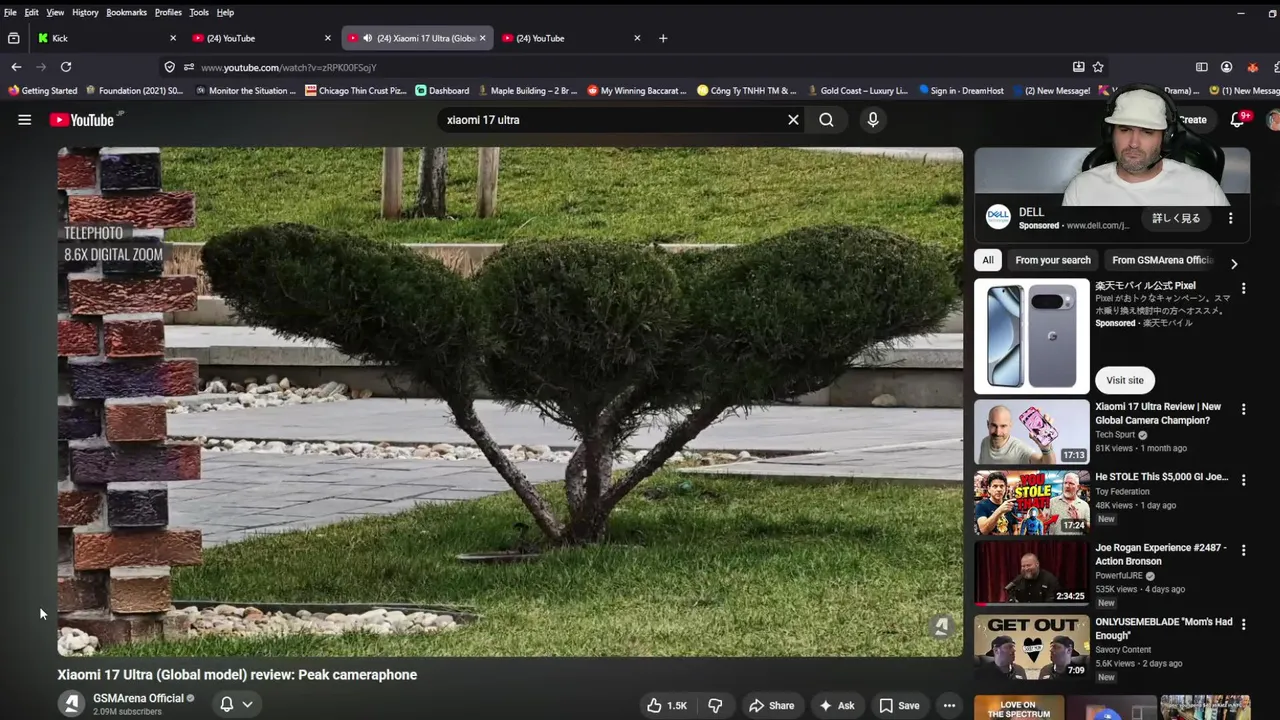Close the Xiaomi 17 Ultra tab
This screenshot has height=720, width=1280.
click(x=482, y=38)
